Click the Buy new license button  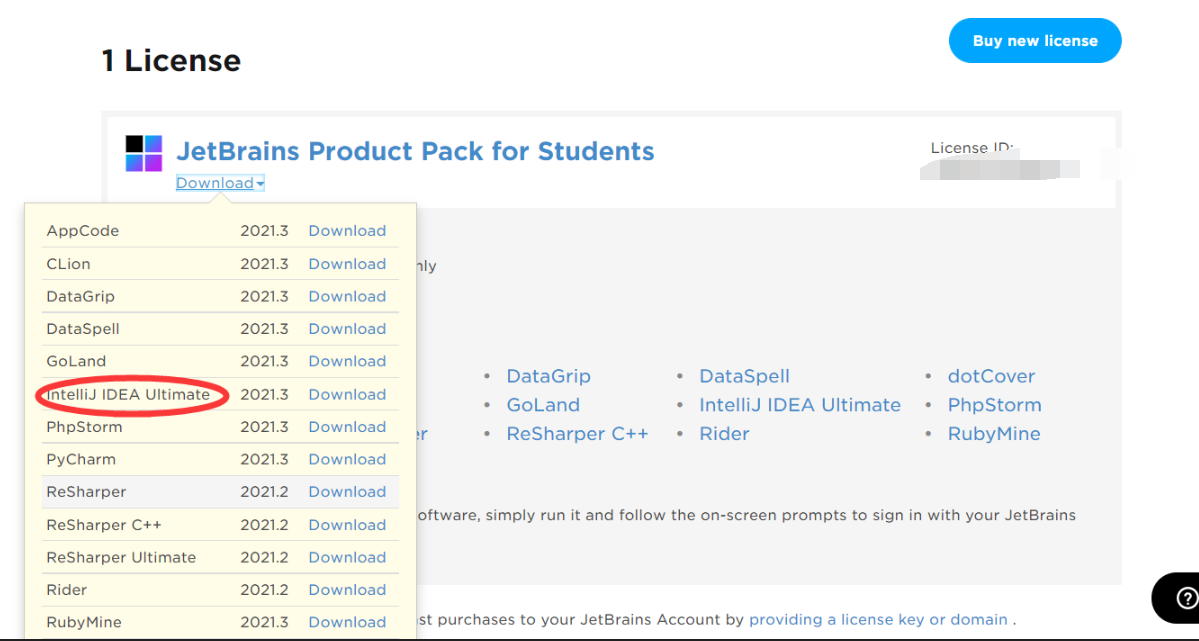pos(1035,41)
